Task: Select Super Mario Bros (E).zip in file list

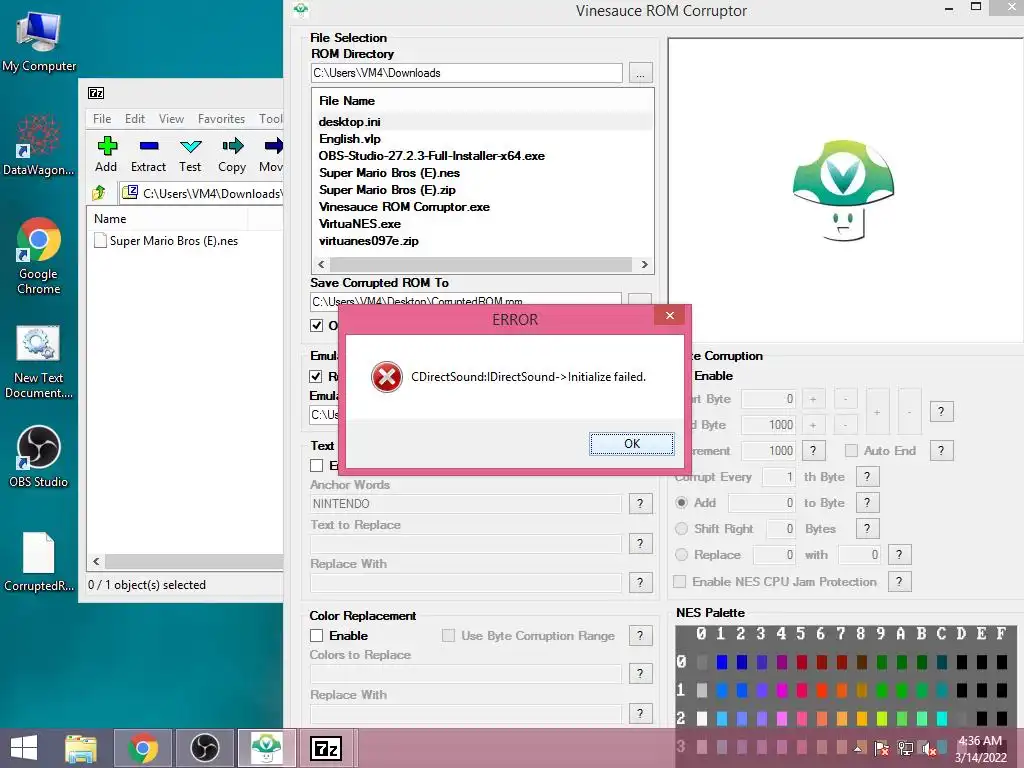Action: click(387, 190)
